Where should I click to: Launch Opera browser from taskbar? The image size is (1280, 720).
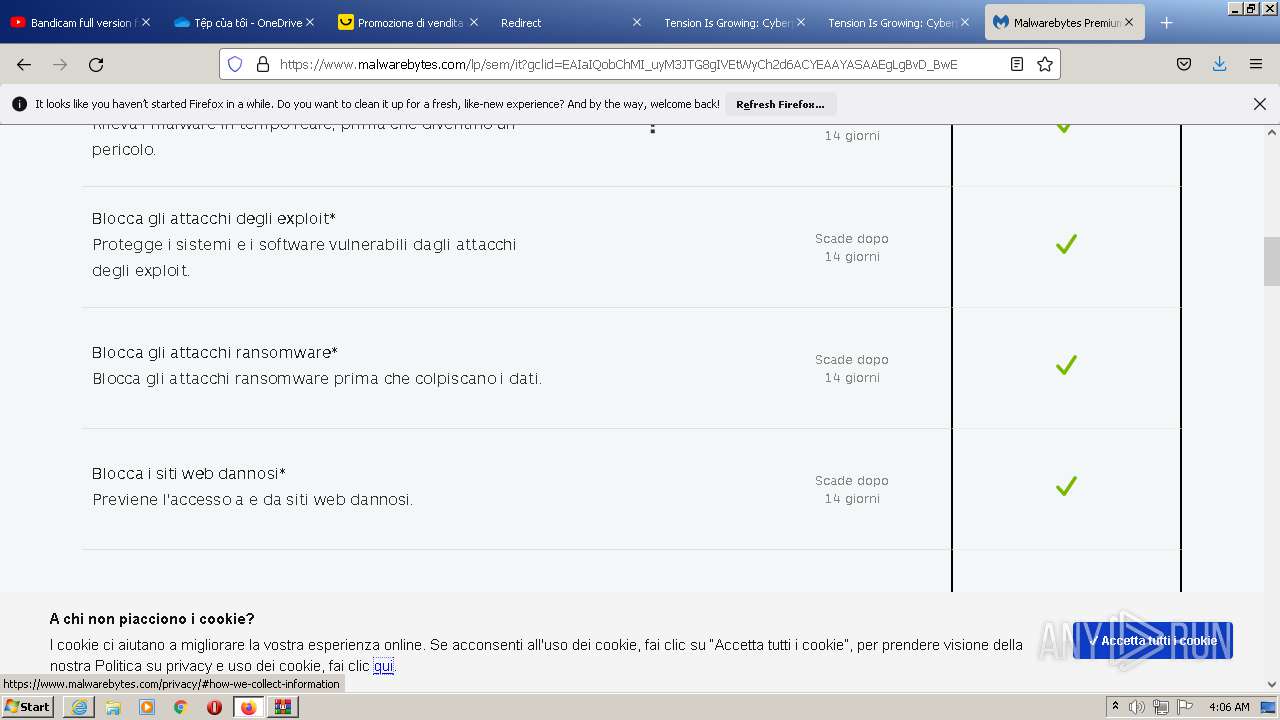click(214, 707)
